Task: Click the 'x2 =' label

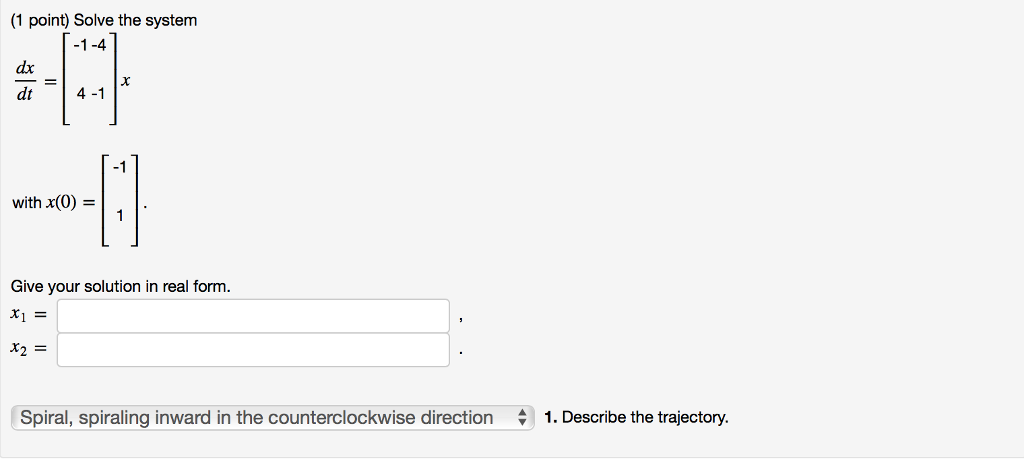Action: 29,350
